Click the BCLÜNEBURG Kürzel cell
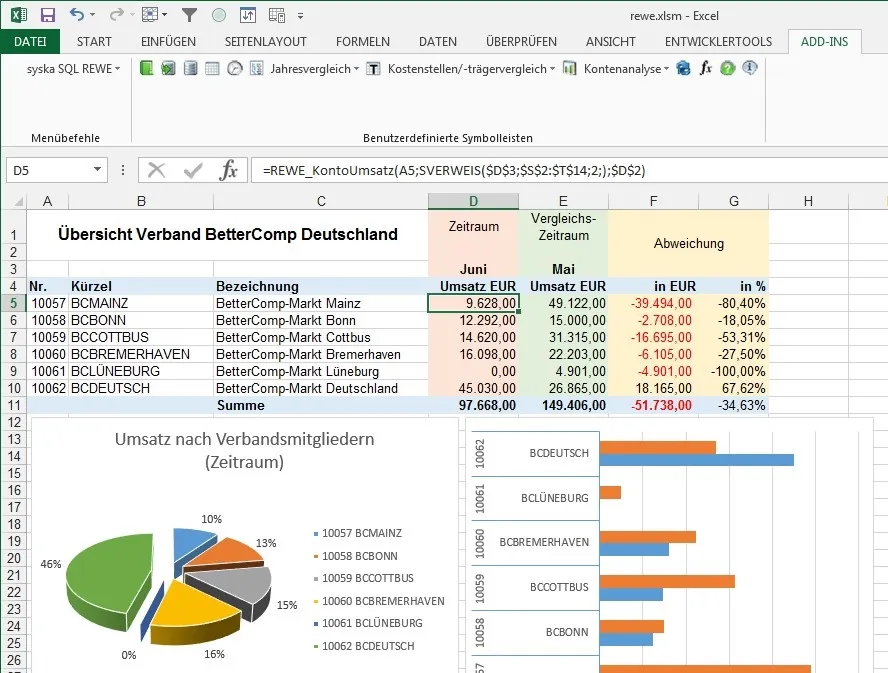 click(x=141, y=371)
